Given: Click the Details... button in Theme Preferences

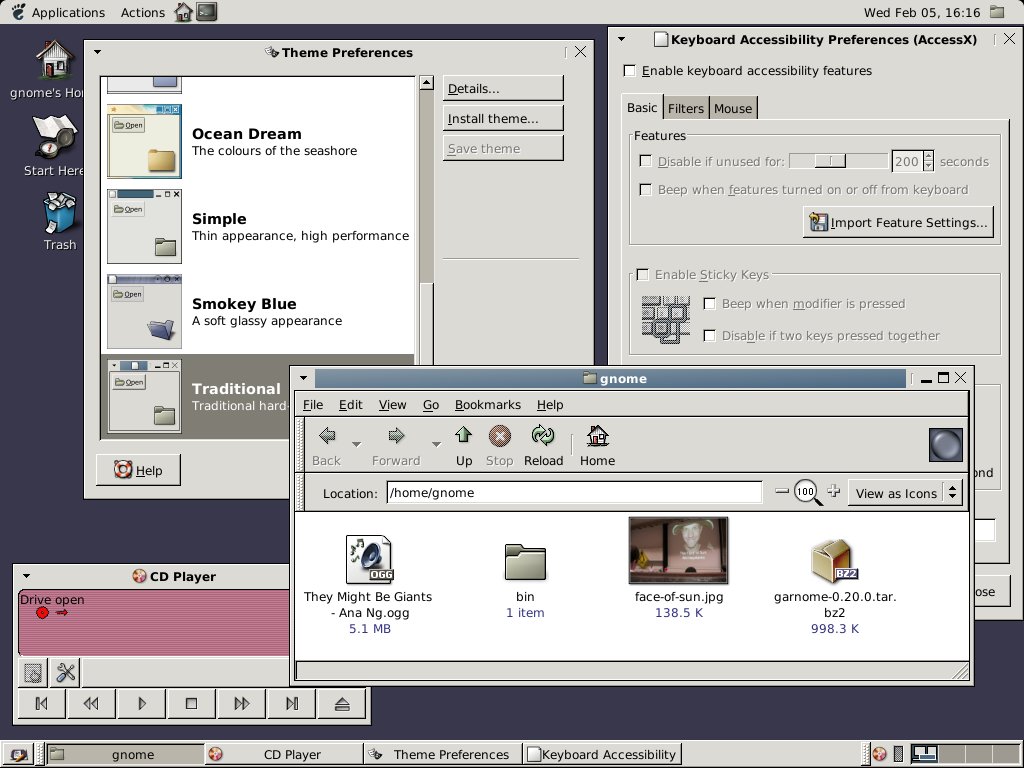Looking at the screenshot, I should pos(503,88).
